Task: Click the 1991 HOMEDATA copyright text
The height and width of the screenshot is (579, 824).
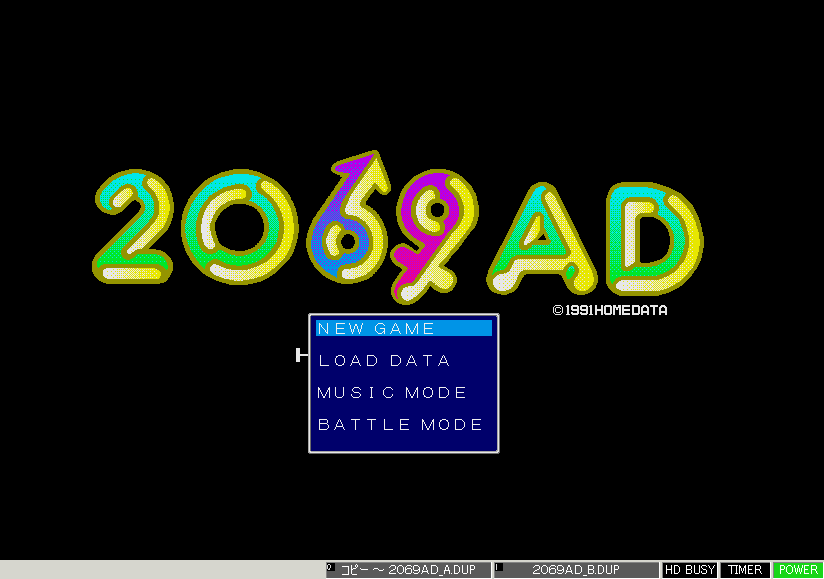Action: [610, 310]
